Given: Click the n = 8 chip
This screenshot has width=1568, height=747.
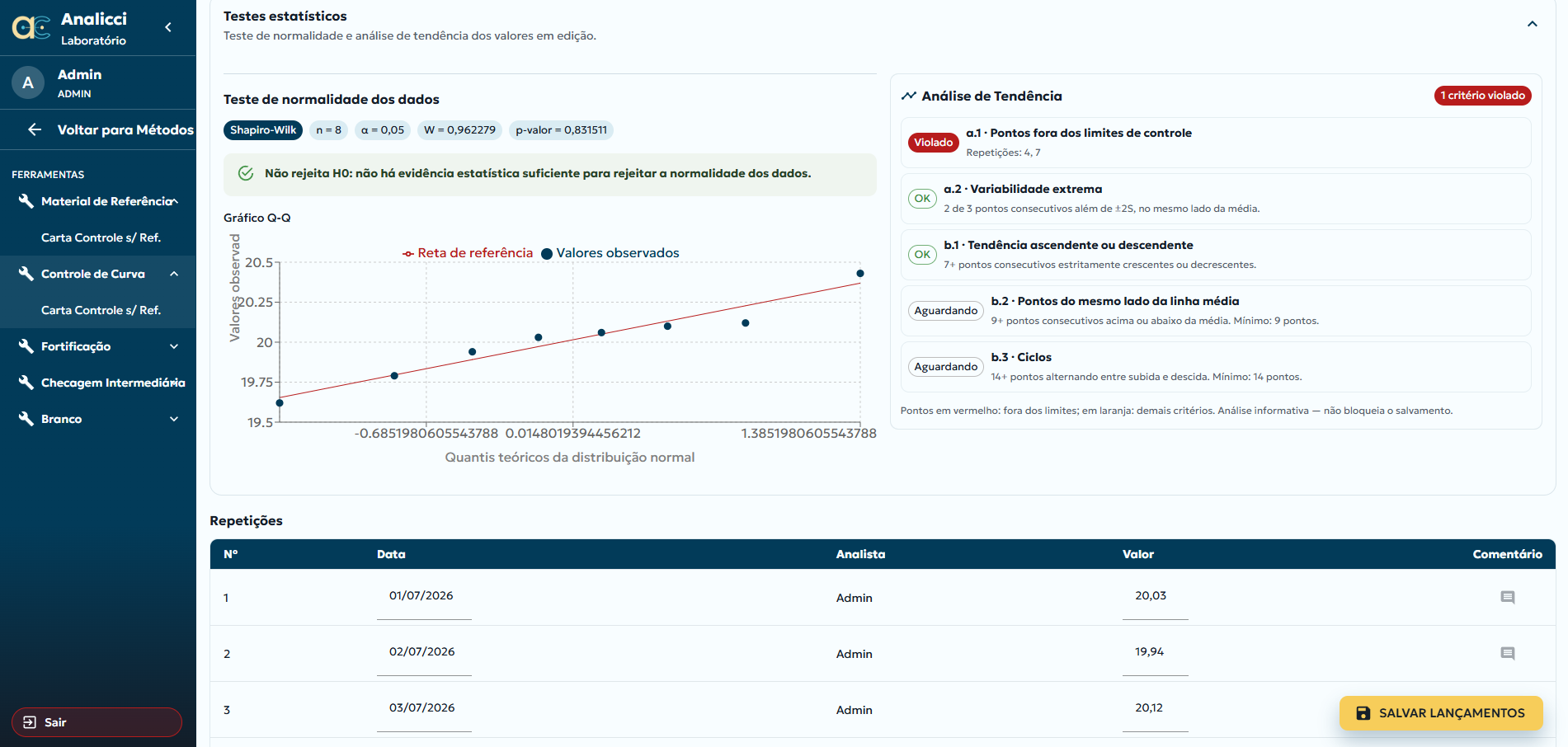Looking at the screenshot, I should (x=328, y=130).
